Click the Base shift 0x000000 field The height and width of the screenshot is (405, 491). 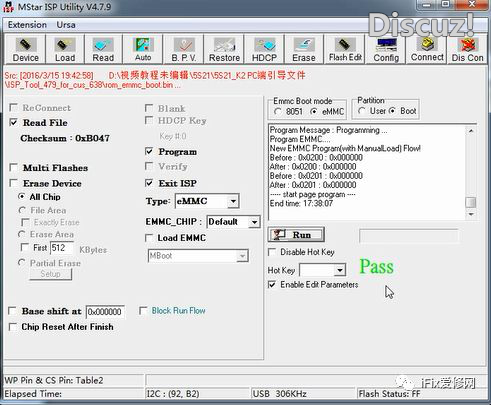tap(105, 312)
